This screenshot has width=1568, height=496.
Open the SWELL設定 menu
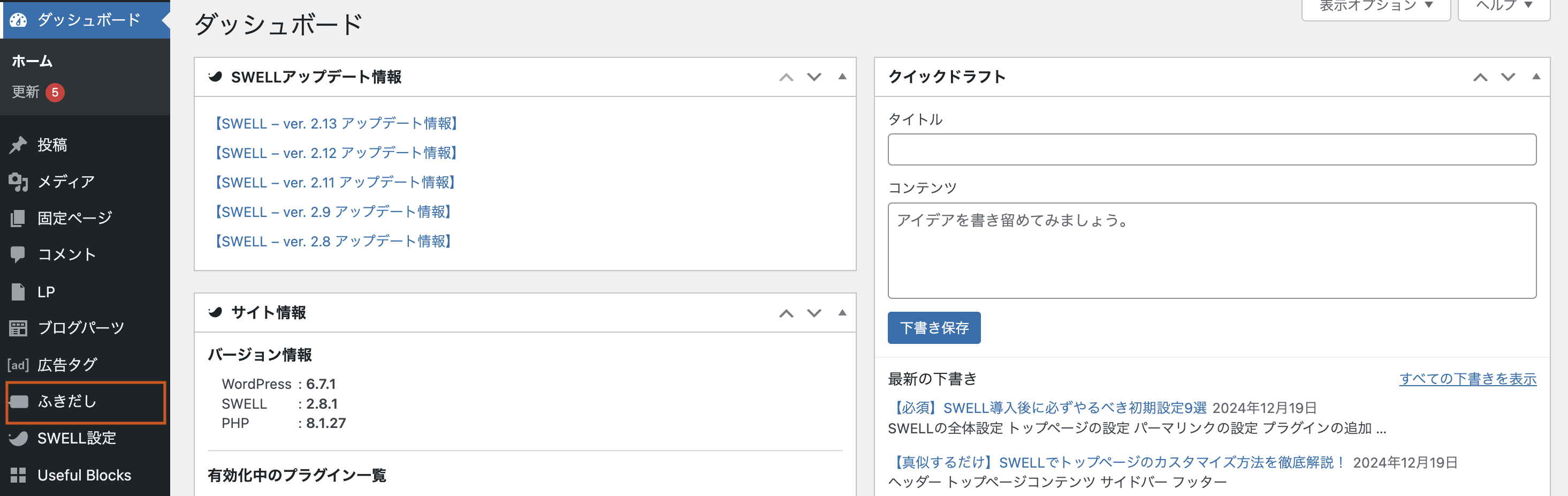(85, 438)
